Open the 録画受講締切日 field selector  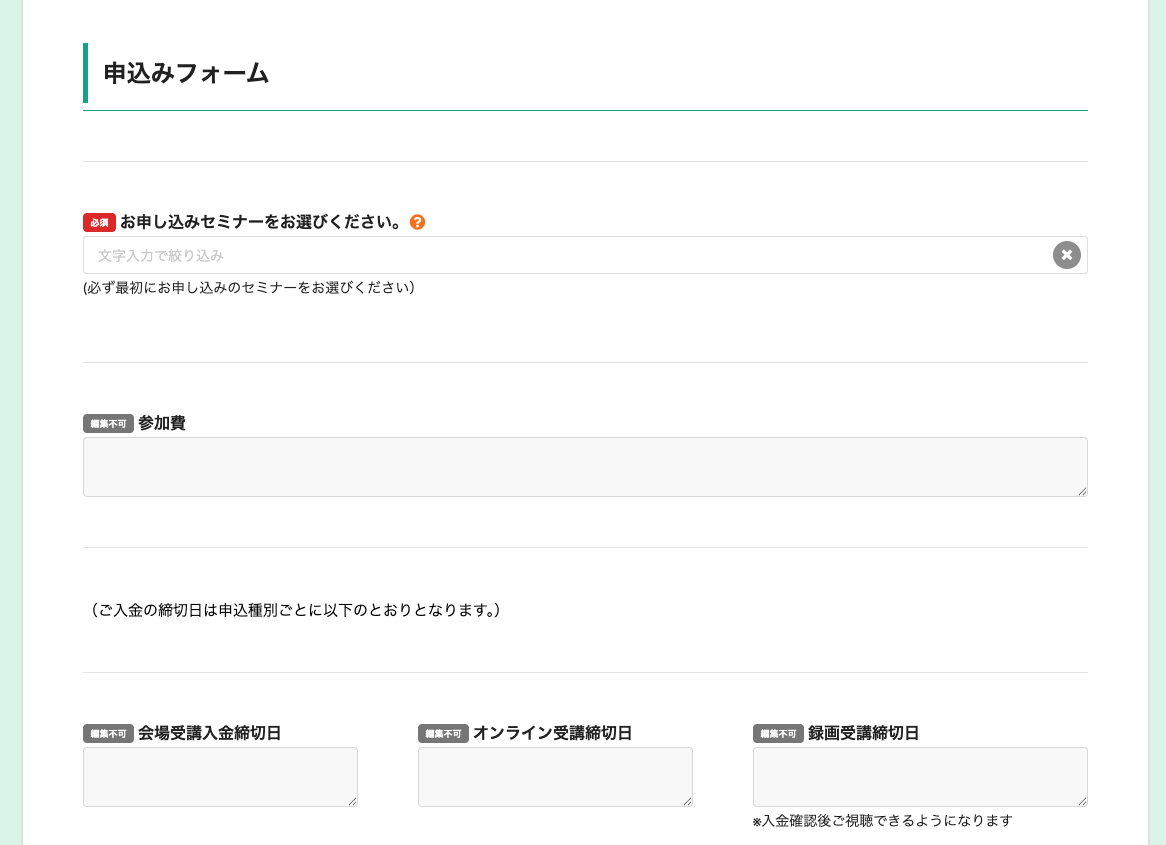pyautogui.click(x=920, y=777)
